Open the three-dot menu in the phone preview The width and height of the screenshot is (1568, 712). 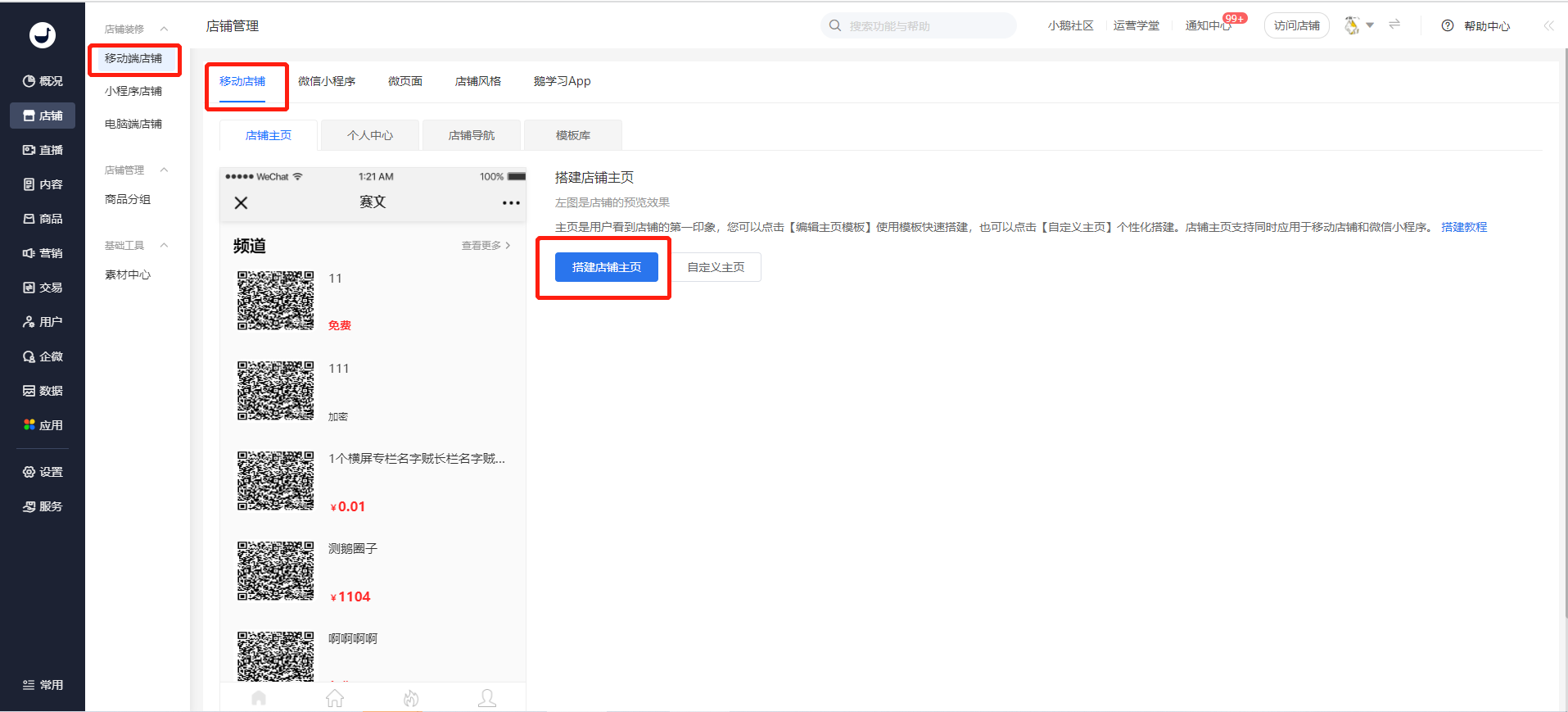click(x=511, y=202)
